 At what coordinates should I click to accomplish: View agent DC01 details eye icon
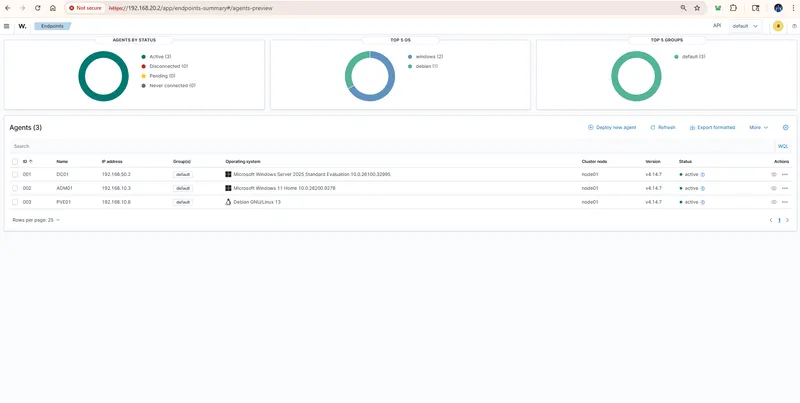point(773,174)
